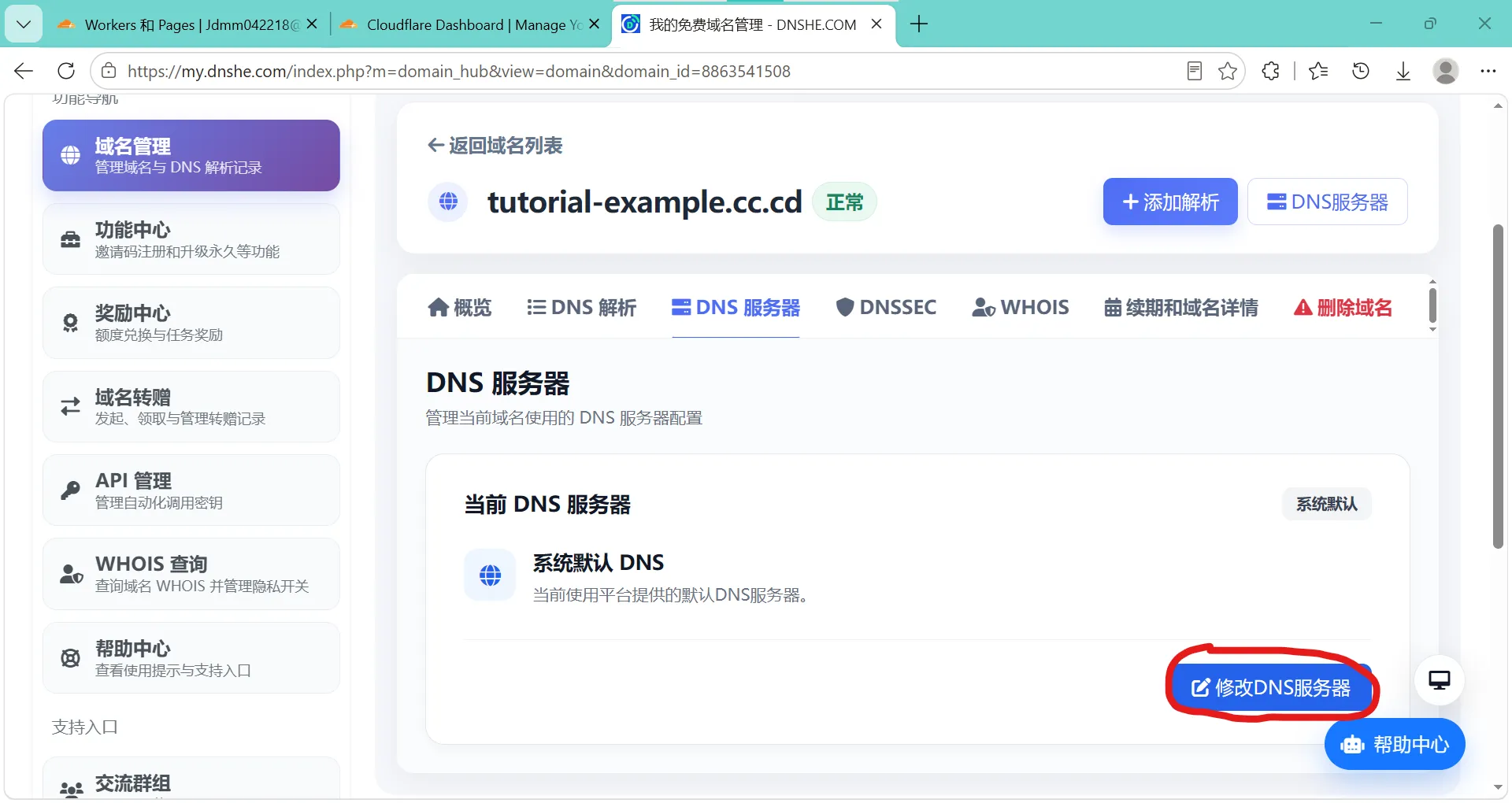Open WHOIS 查询 sidebar item
Screen dimensions: 1512x803
191,574
